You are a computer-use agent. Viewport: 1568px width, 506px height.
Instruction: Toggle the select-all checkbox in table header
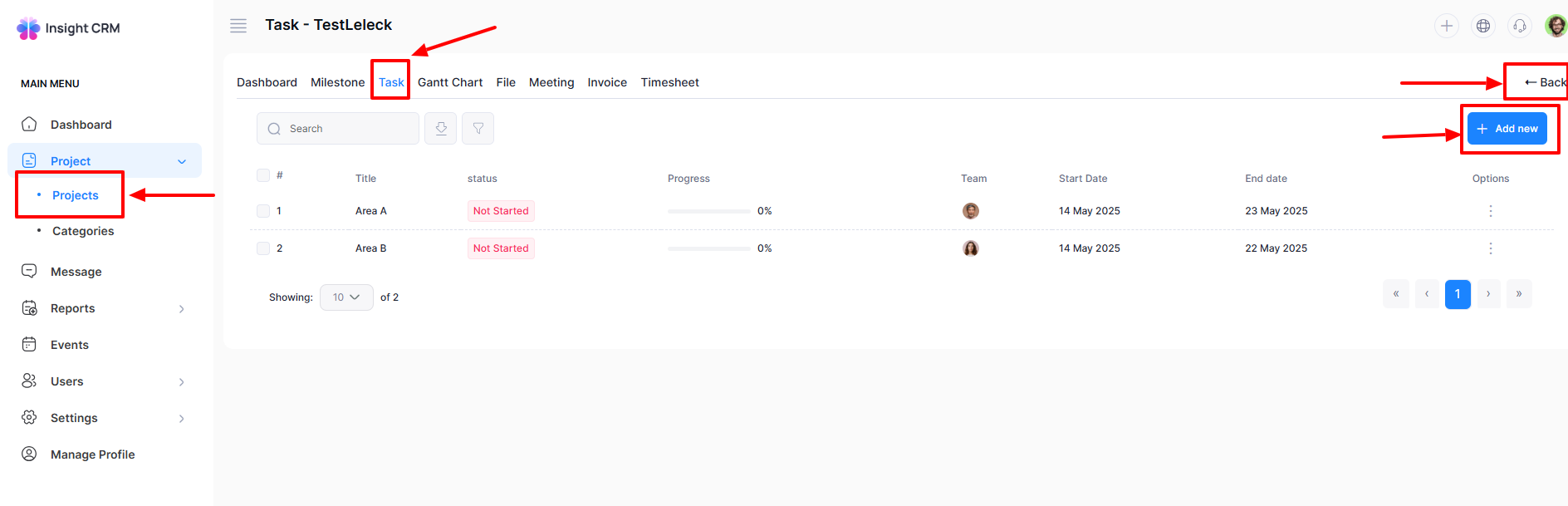click(263, 175)
